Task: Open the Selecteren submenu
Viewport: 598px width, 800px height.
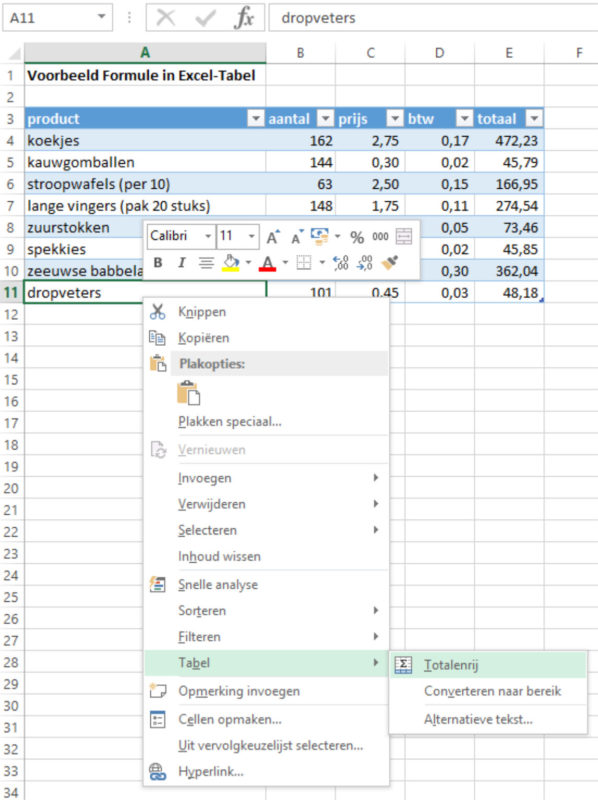Action: pyautogui.click(x=265, y=530)
